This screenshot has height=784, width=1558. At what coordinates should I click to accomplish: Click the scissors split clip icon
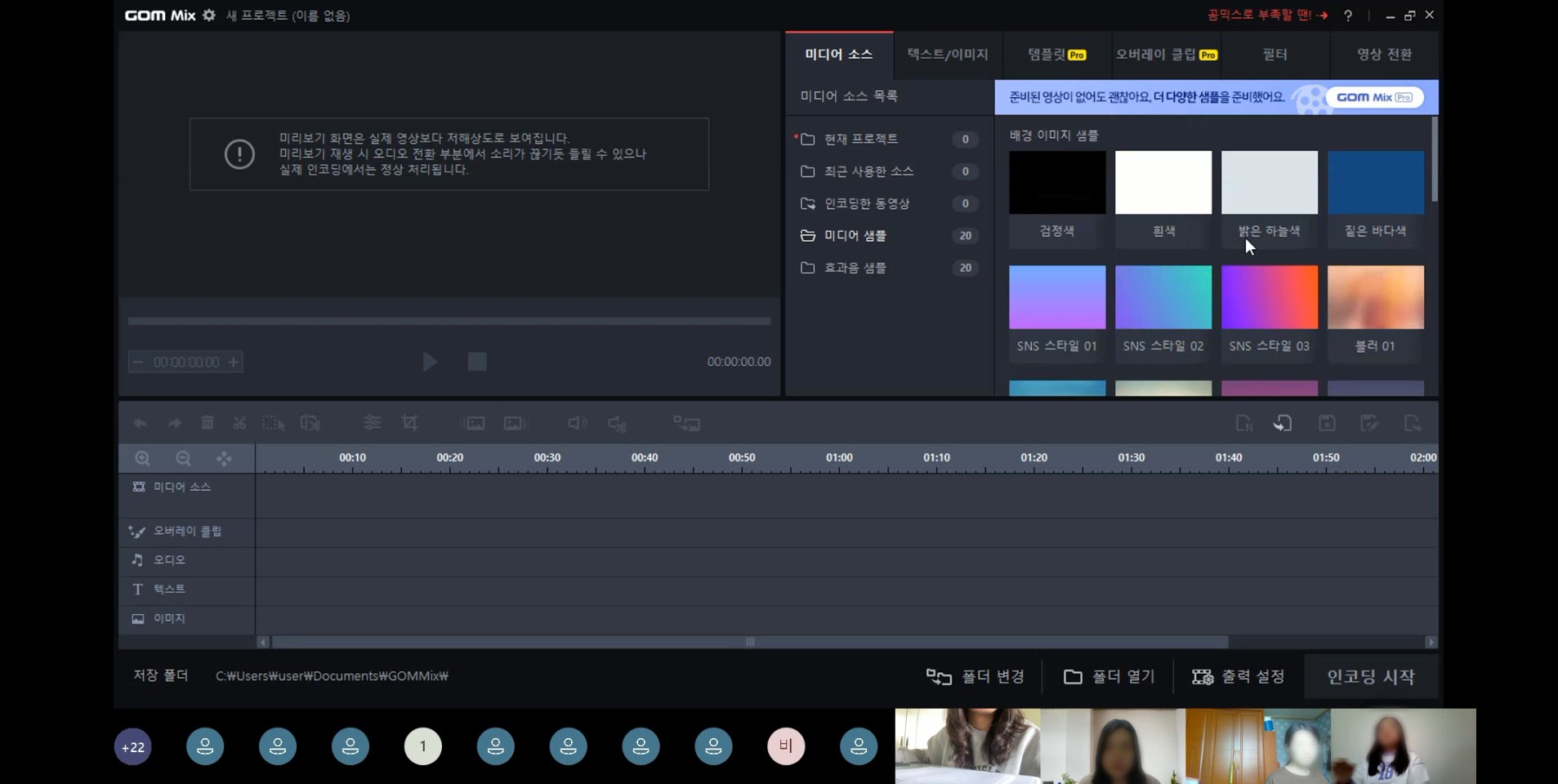239,423
